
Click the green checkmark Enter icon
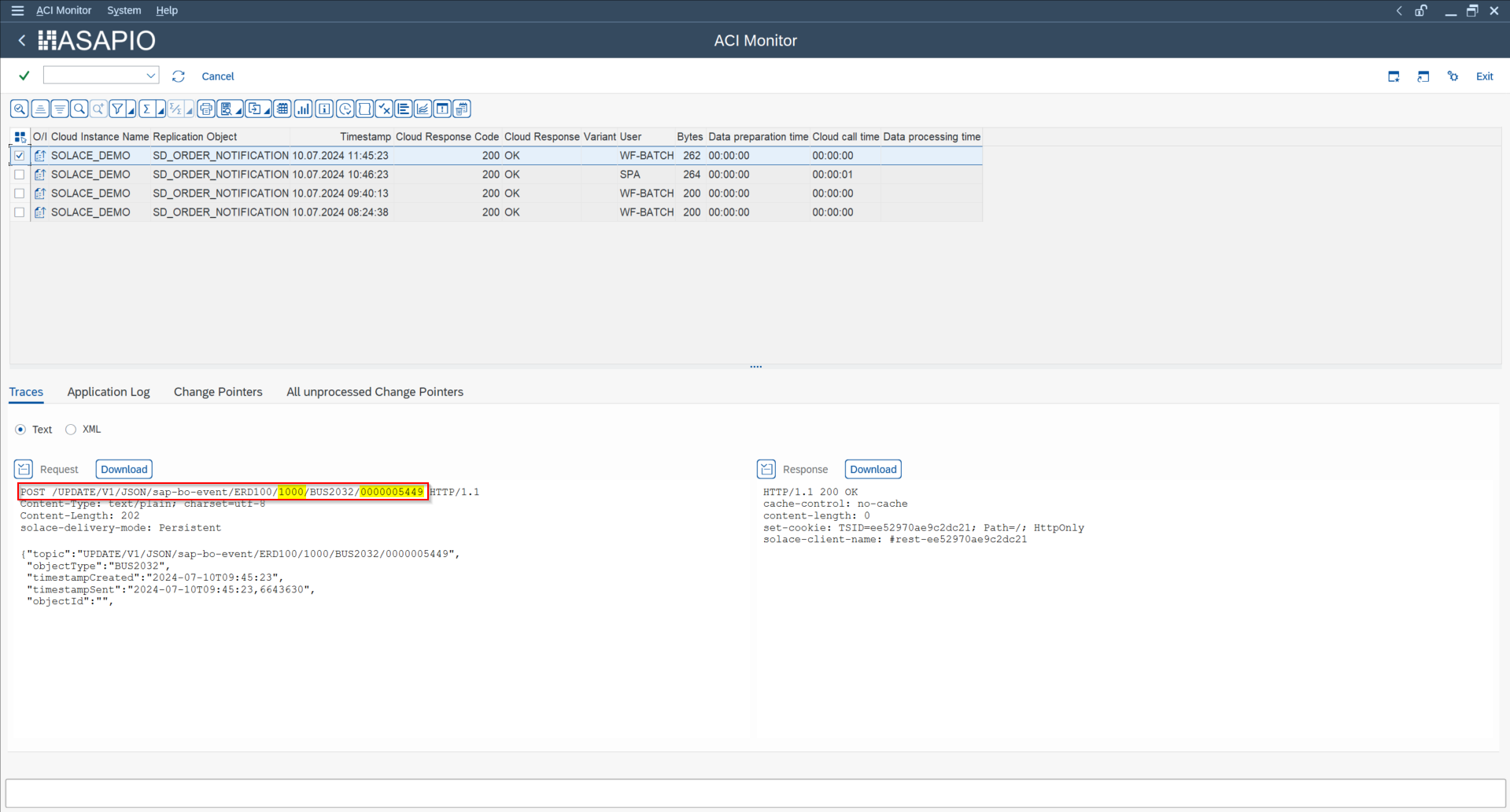(24, 76)
